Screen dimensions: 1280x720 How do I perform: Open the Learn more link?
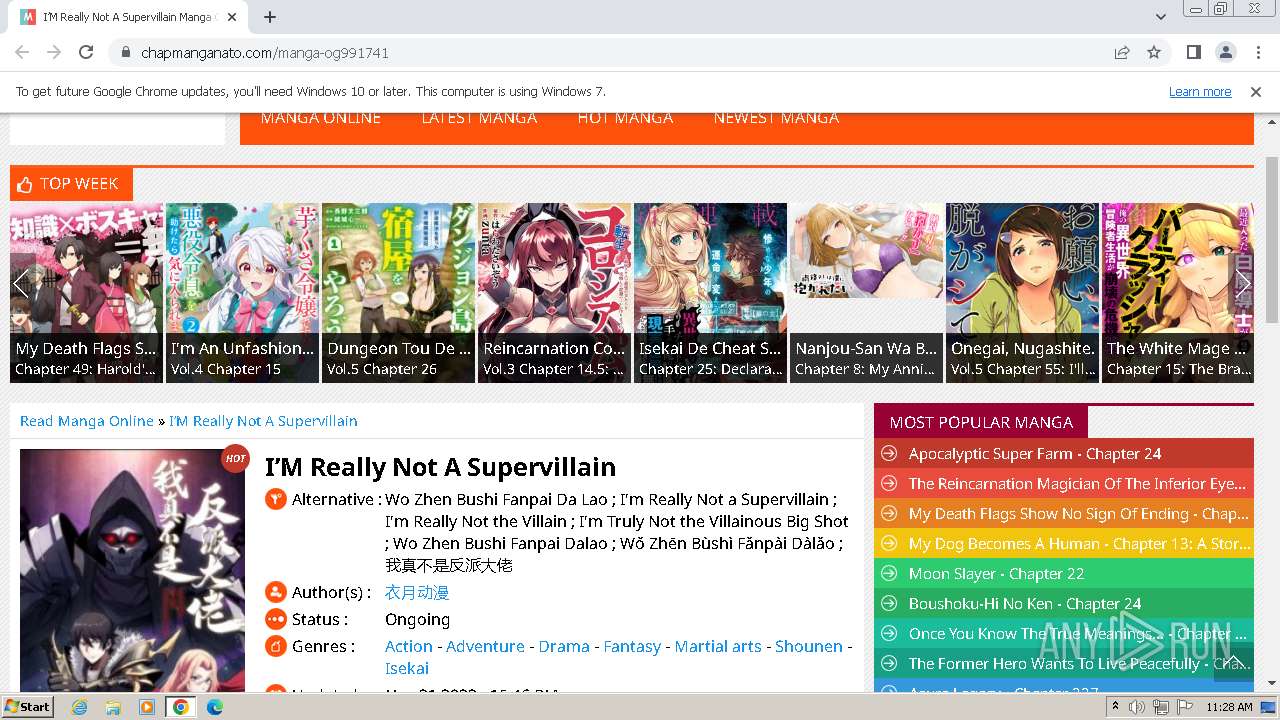click(1200, 91)
